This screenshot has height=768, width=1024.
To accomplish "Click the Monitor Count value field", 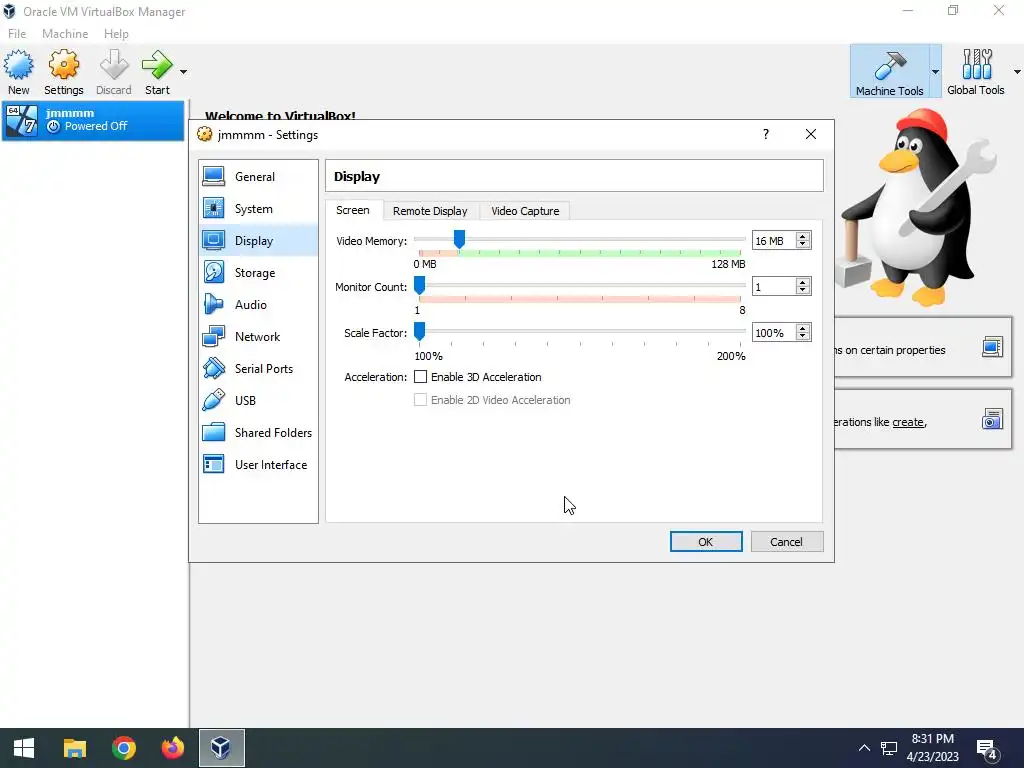I will pyautogui.click(x=774, y=287).
